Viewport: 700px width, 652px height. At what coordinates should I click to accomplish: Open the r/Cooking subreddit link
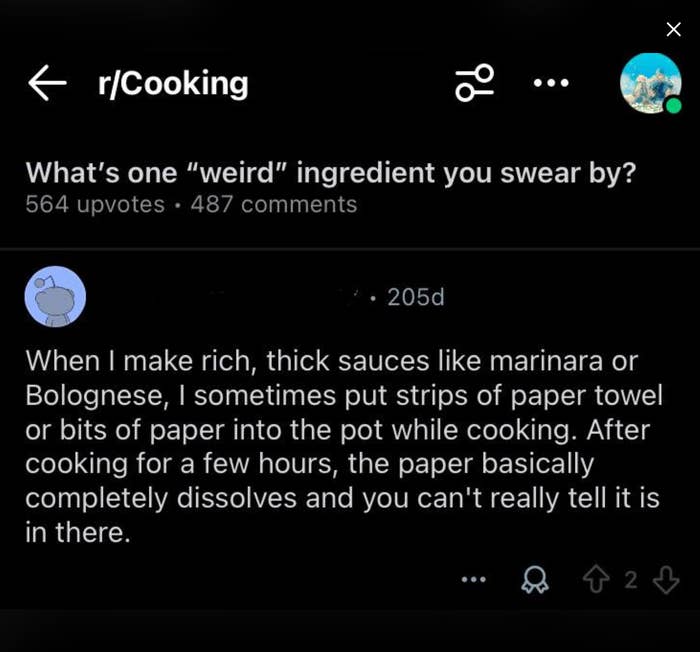(173, 84)
